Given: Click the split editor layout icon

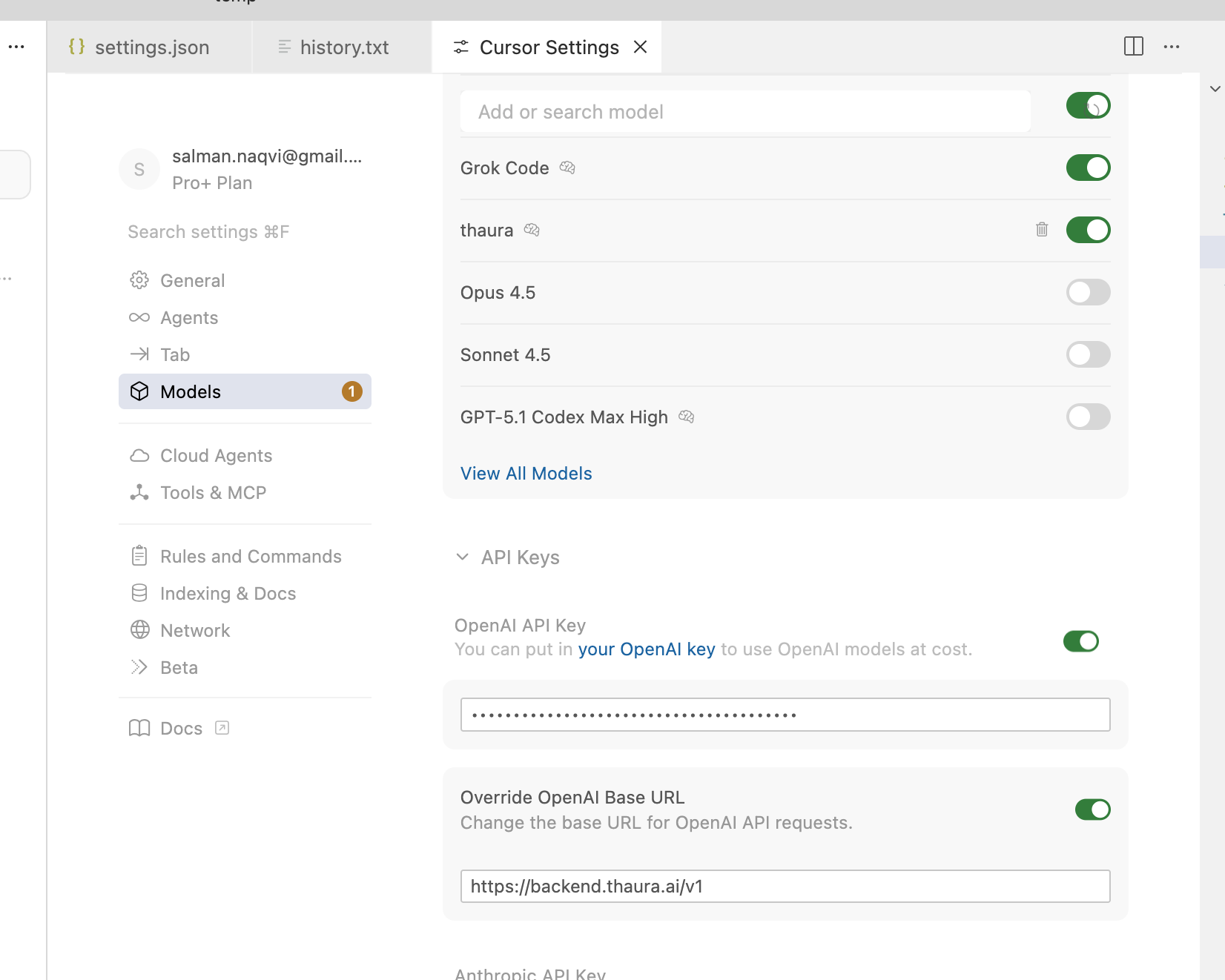Looking at the screenshot, I should (1133, 47).
